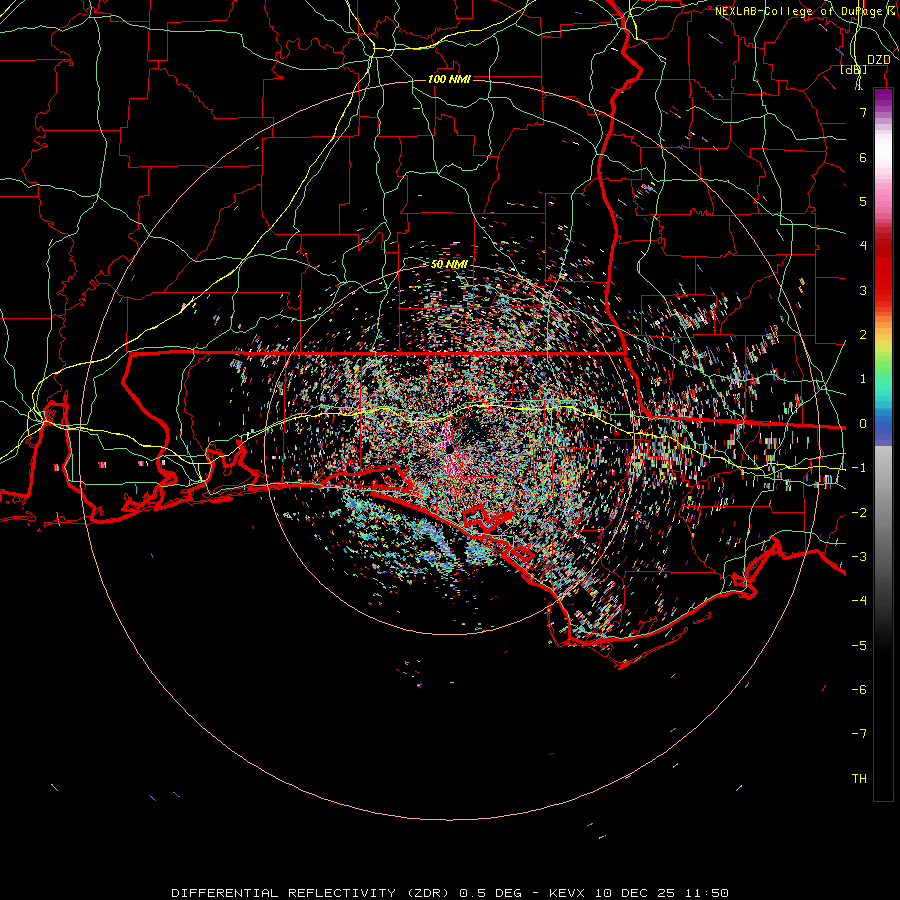Click the "2" value on the dB scale
The width and height of the screenshot is (900, 900).
(x=863, y=335)
